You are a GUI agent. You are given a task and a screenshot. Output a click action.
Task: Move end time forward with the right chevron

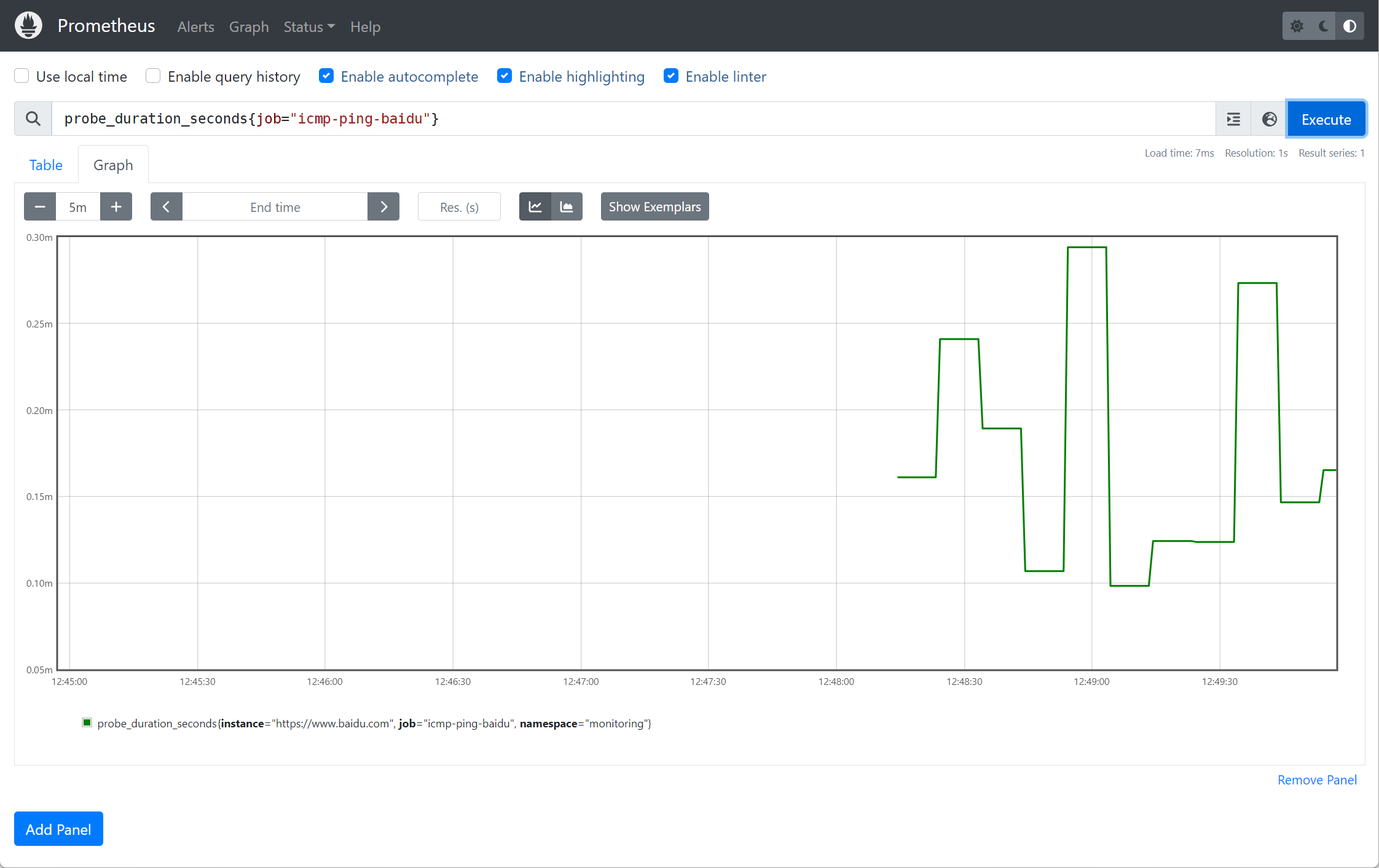[383, 207]
